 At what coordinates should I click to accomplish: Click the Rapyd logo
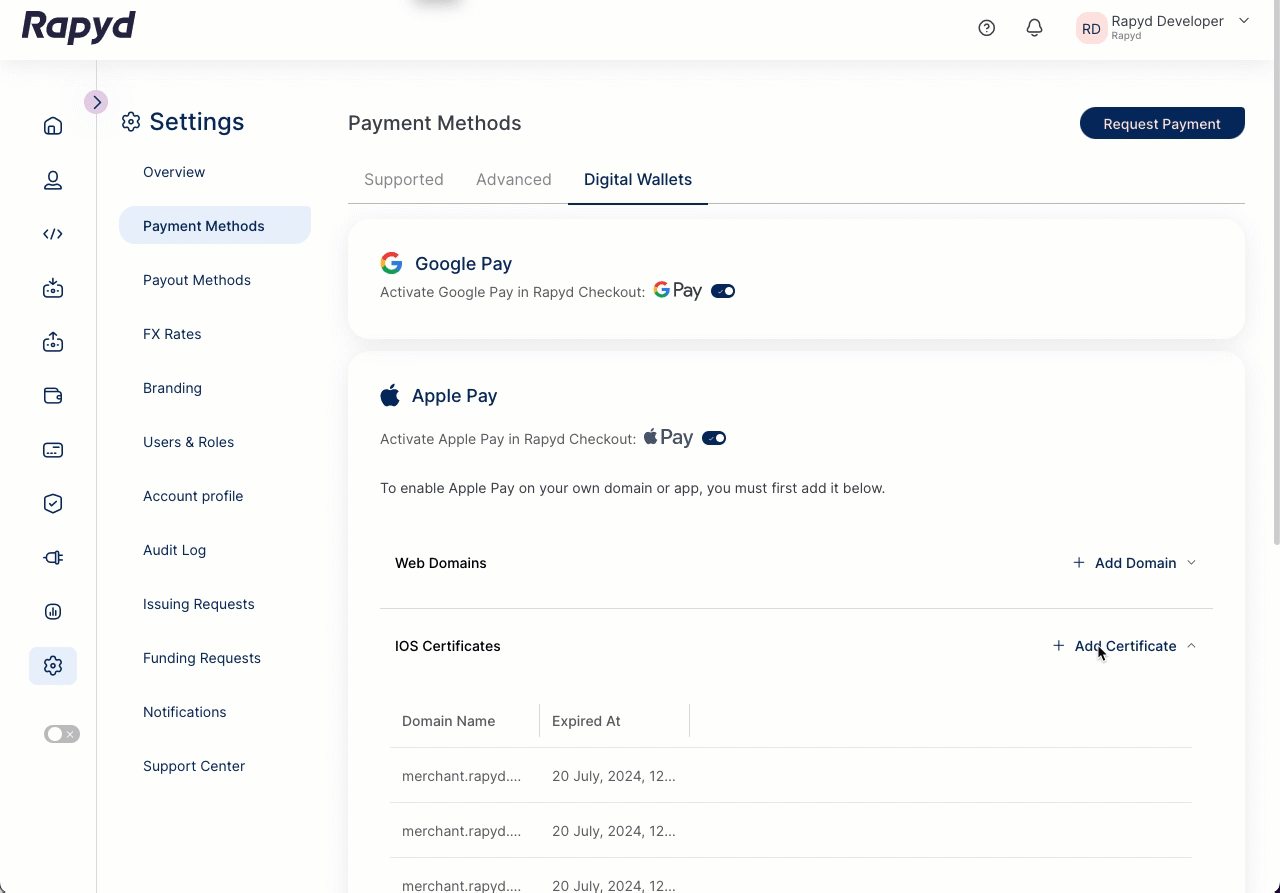[78, 26]
